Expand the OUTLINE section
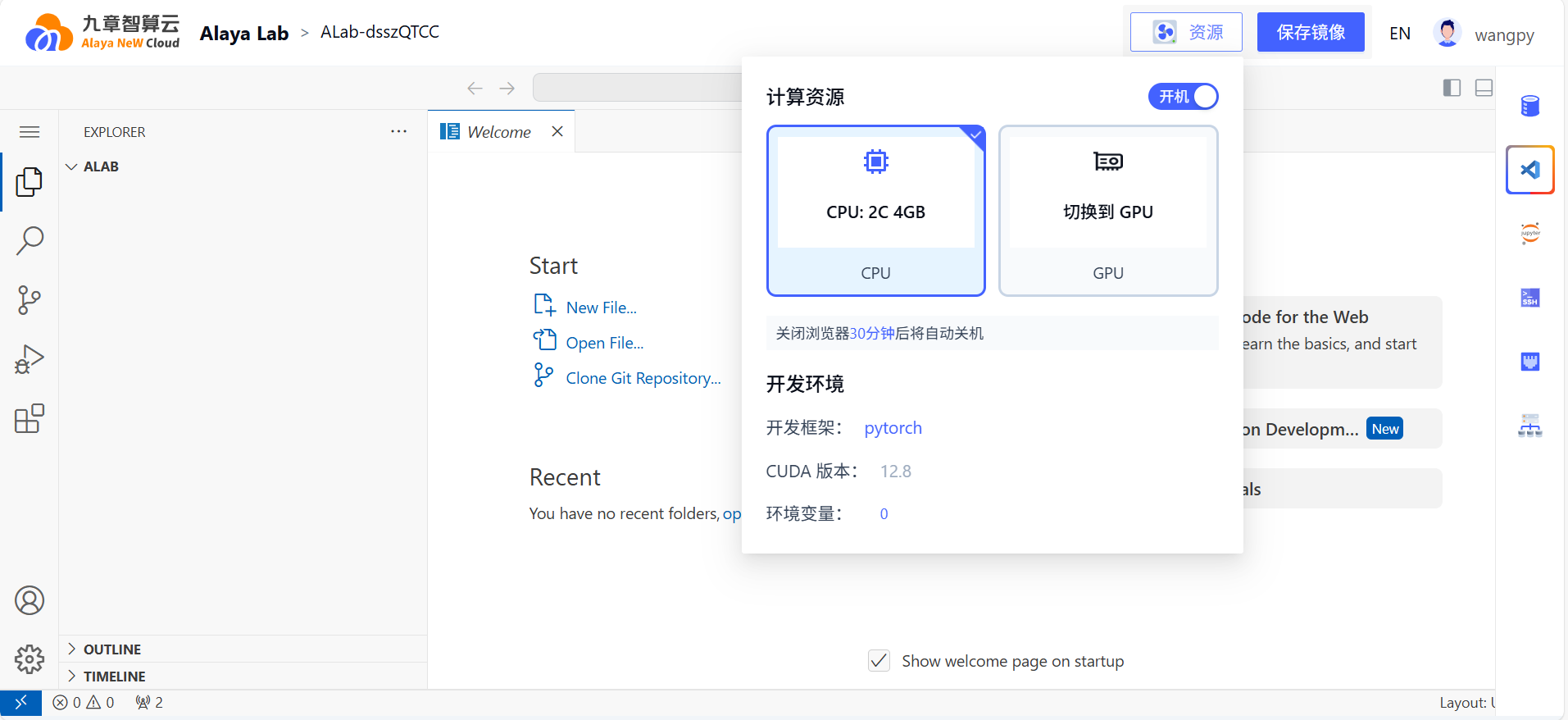1568x720 pixels. coord(111,649)
